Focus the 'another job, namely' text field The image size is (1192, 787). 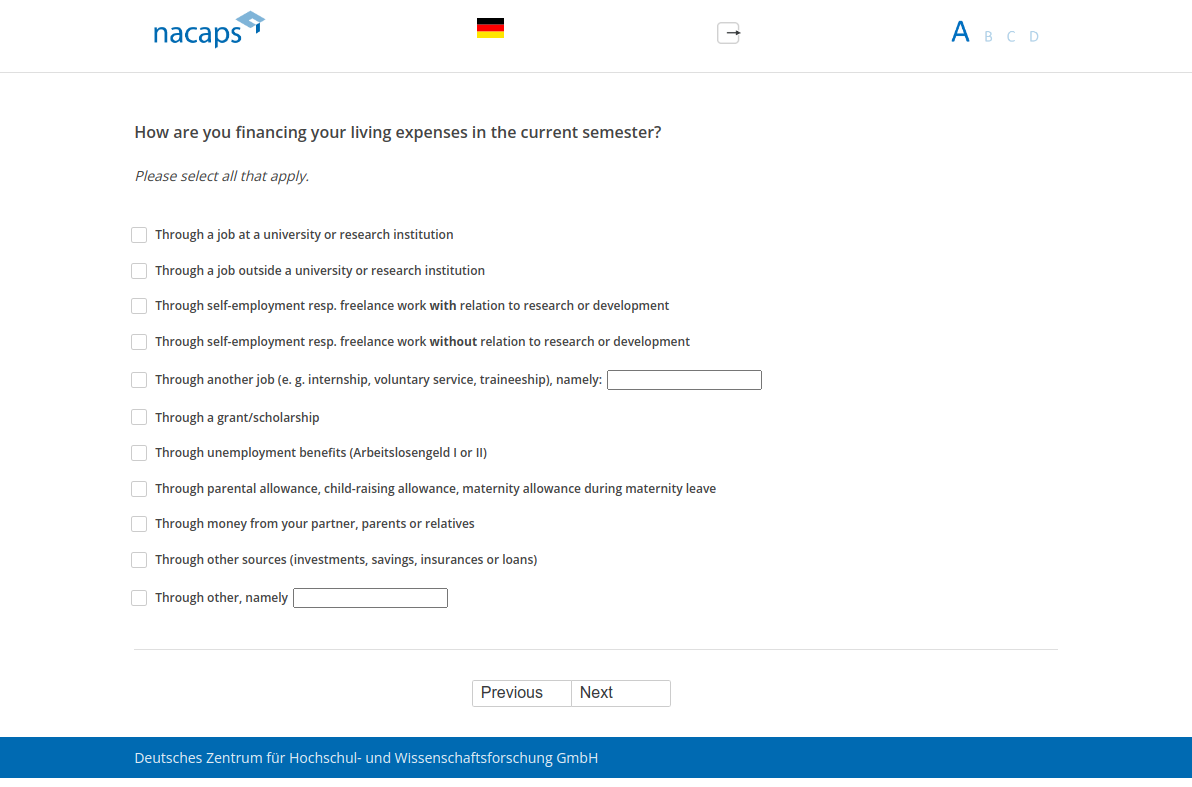[684, 380]
